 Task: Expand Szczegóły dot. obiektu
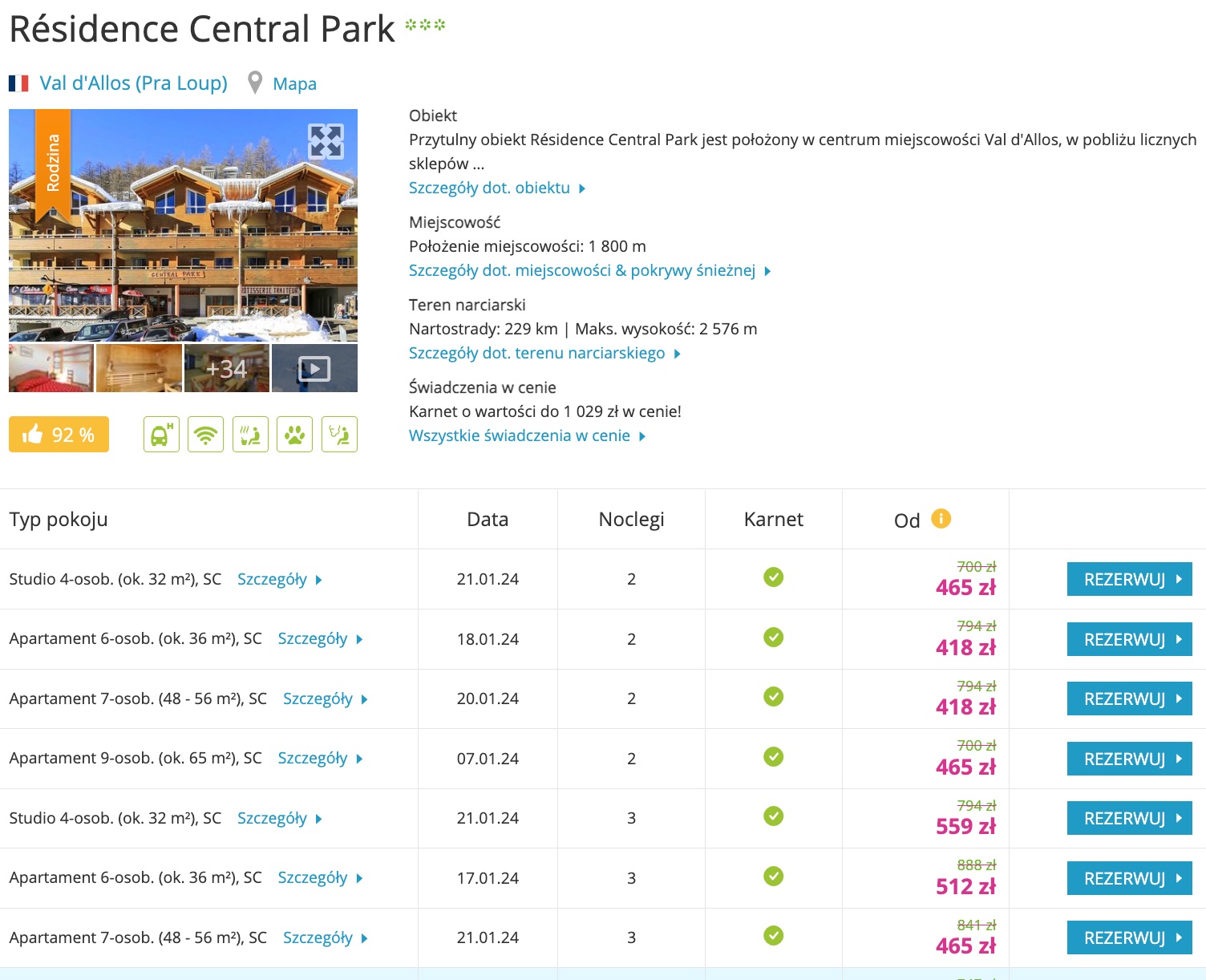(497, 188)
